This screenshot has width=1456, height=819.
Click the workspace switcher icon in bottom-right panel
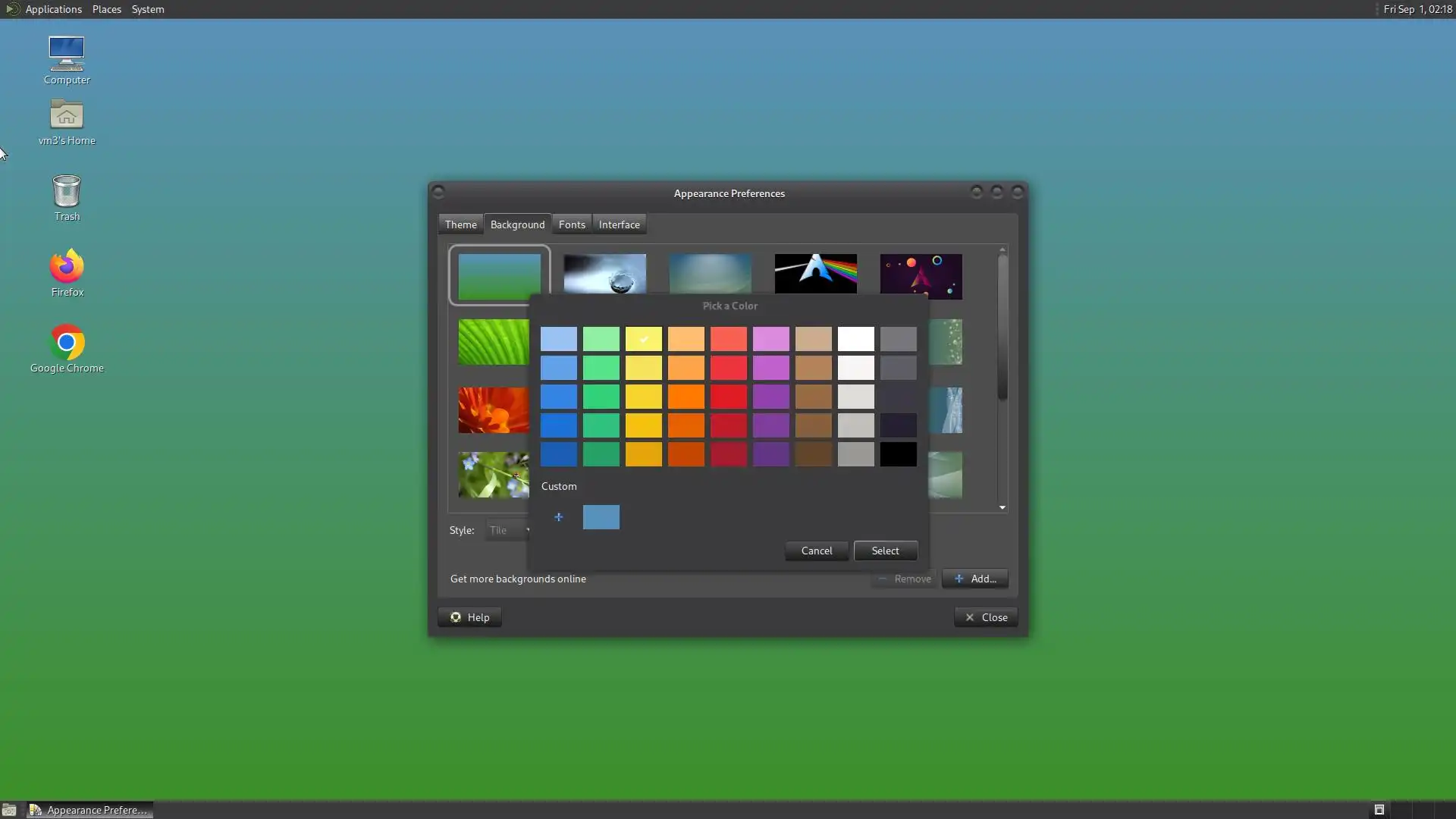click(x=1379, y=810)
